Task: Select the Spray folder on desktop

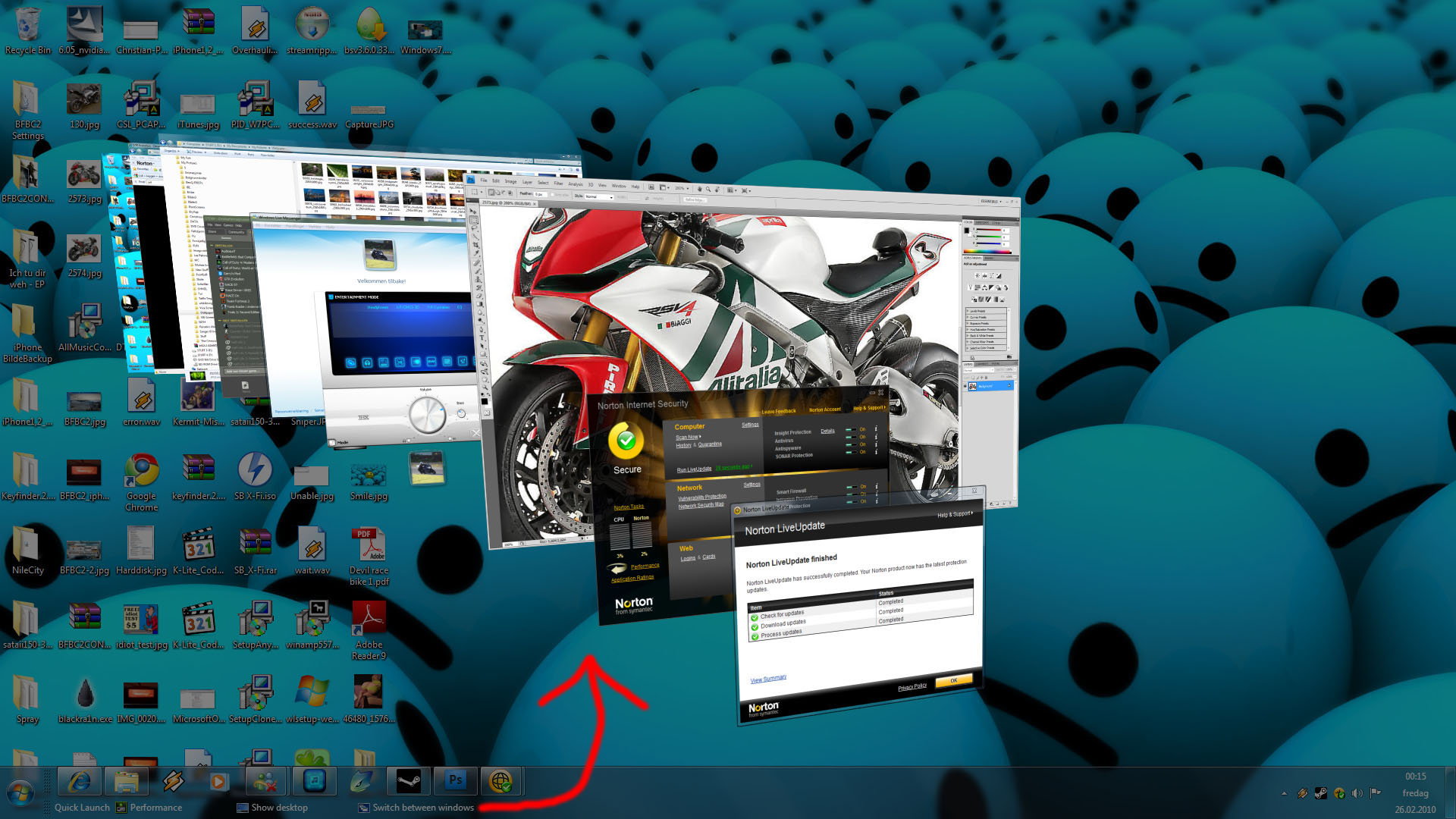Action: (x=28, y=700)
